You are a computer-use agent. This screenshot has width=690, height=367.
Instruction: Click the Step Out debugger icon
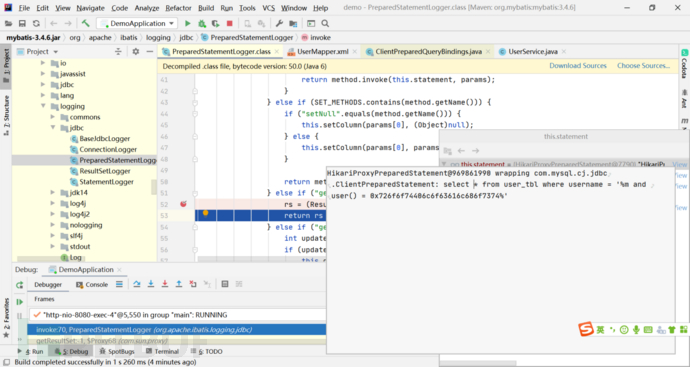(x=179, y=284)
